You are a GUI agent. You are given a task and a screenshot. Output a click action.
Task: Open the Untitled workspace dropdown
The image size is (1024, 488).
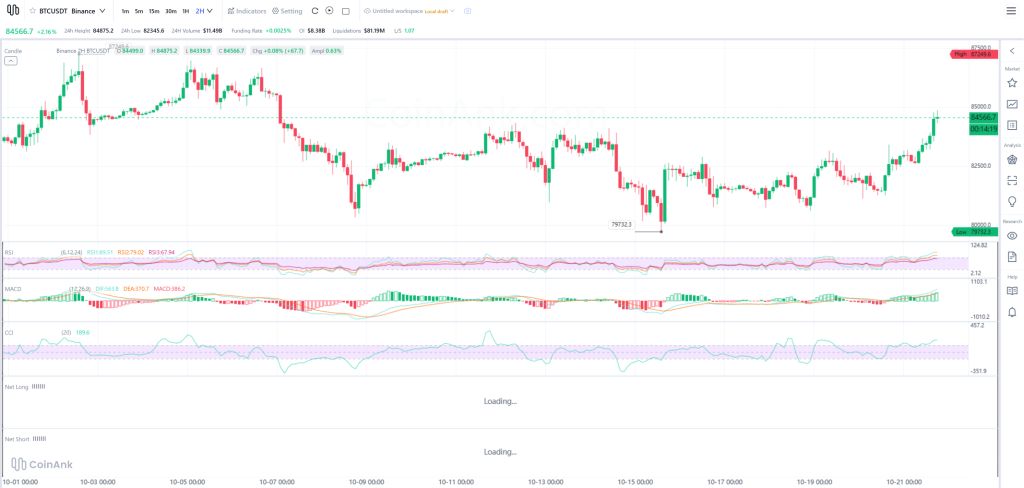pos(409,11)
